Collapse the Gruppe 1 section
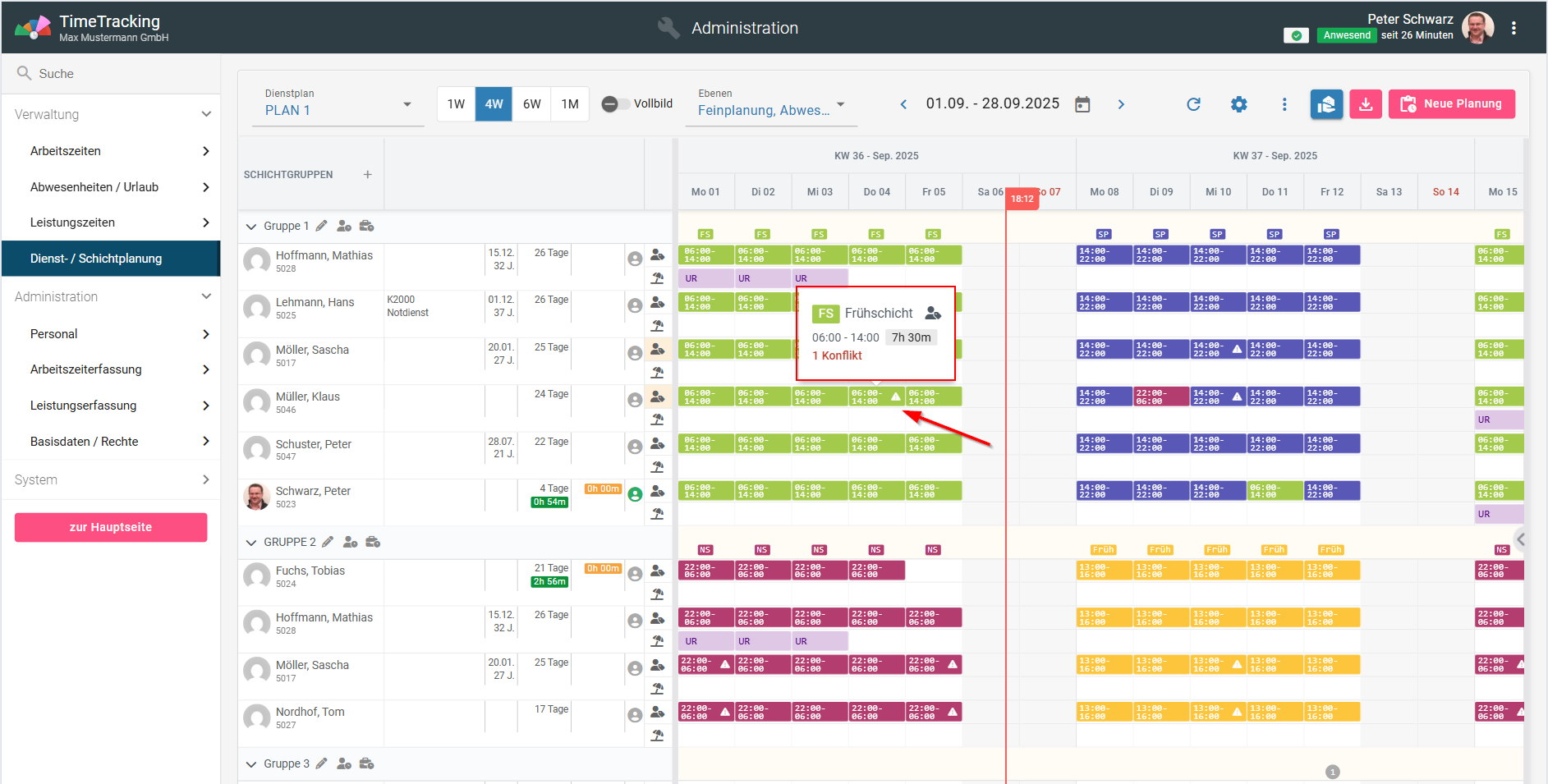The width and height of the screenshot is (1548, 784). [x=251, y=227]
